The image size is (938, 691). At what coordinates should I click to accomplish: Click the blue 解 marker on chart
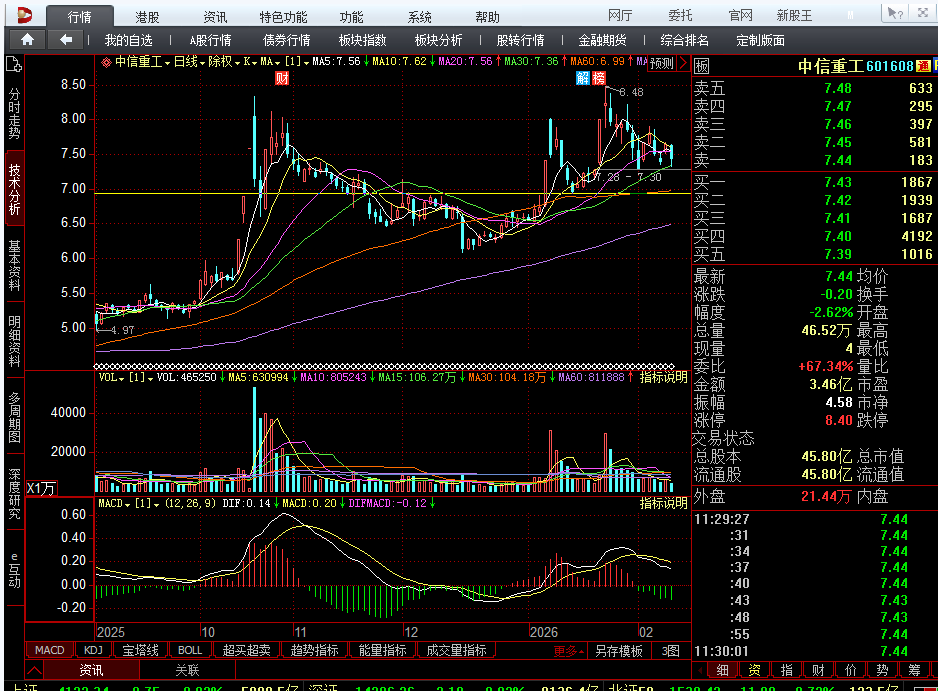[x=583, y=78]
